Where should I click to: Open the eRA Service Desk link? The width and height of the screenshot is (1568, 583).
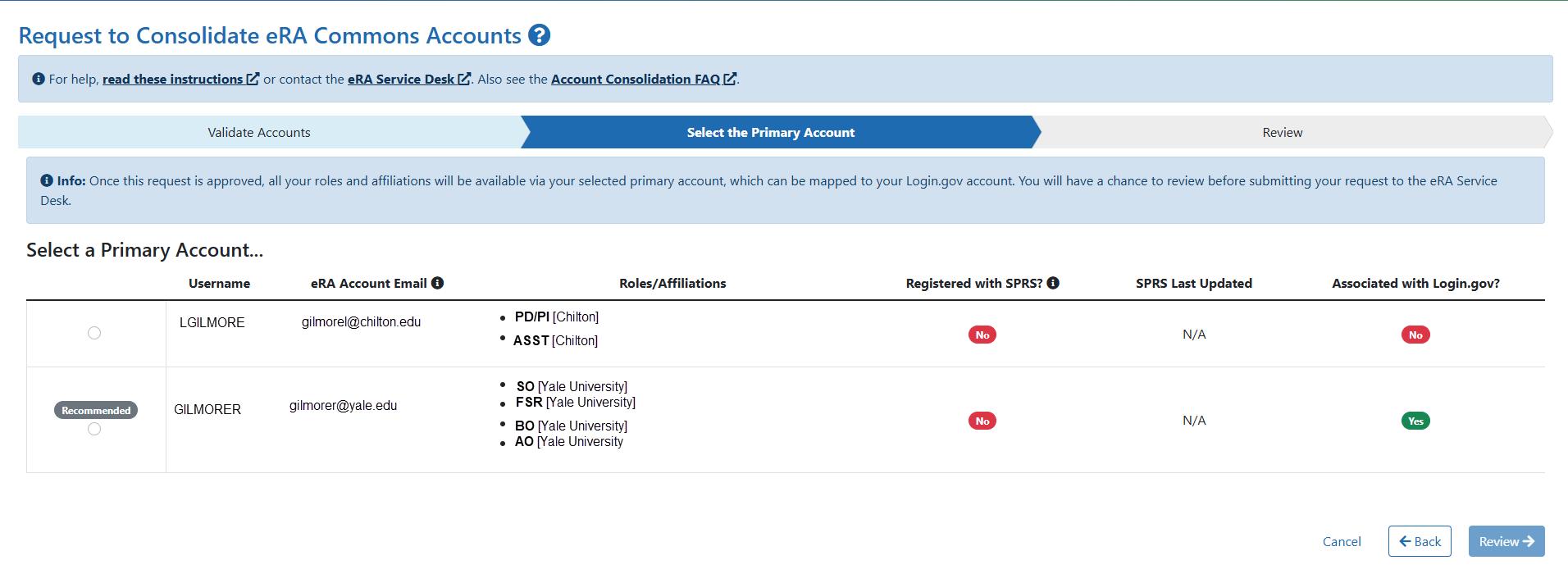point(401,78)
